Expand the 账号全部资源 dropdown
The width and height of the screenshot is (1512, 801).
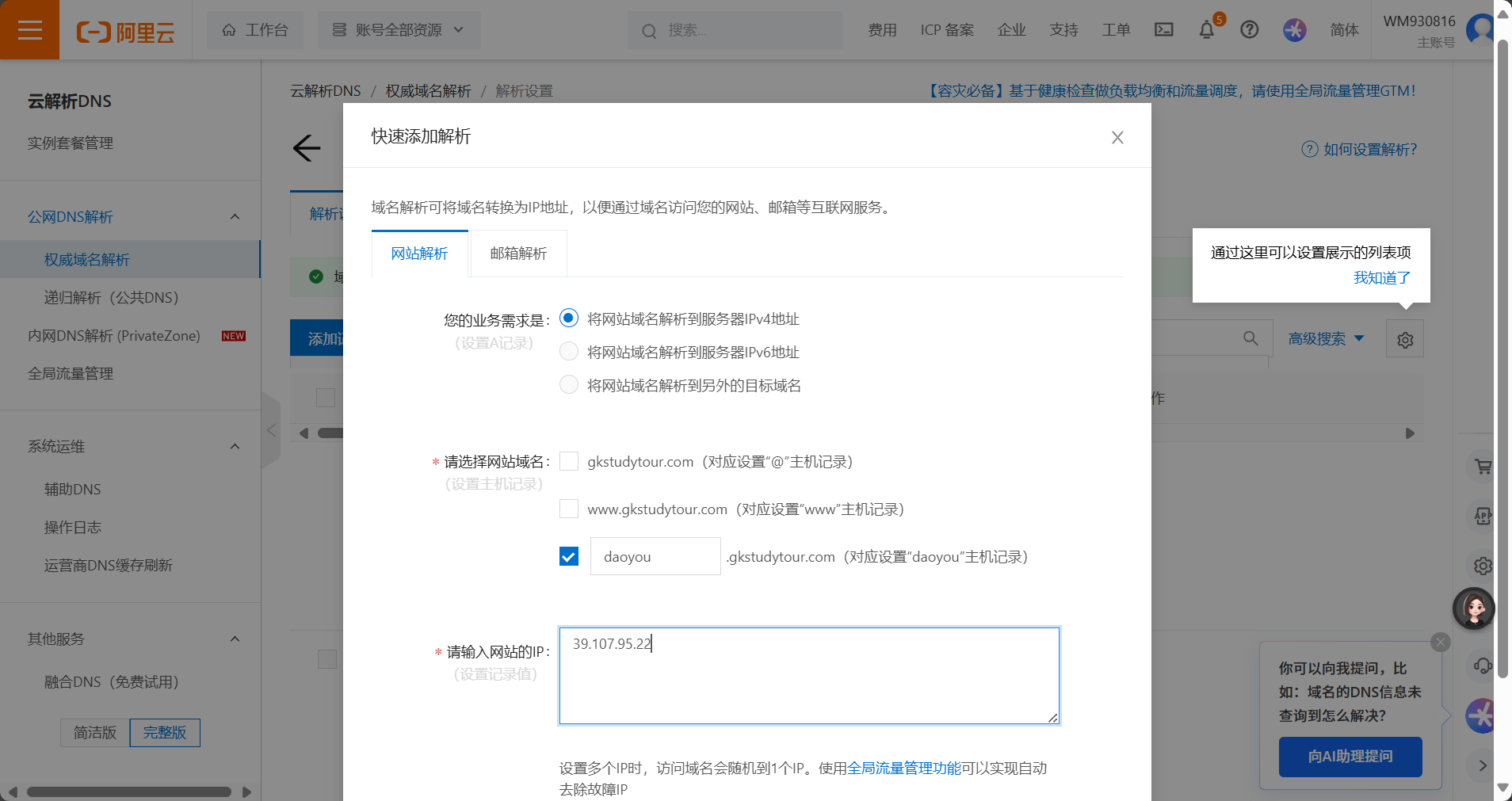399,30
